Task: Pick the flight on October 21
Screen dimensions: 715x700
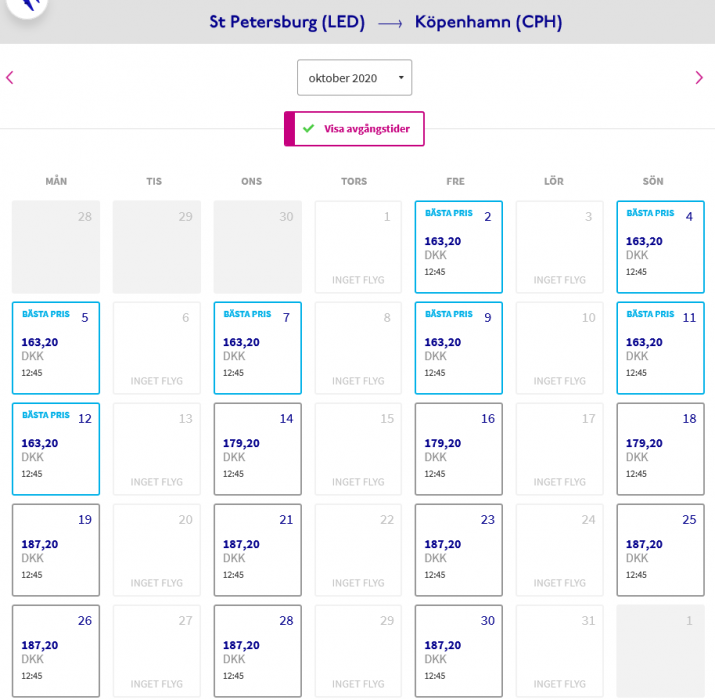Action: 257,550
